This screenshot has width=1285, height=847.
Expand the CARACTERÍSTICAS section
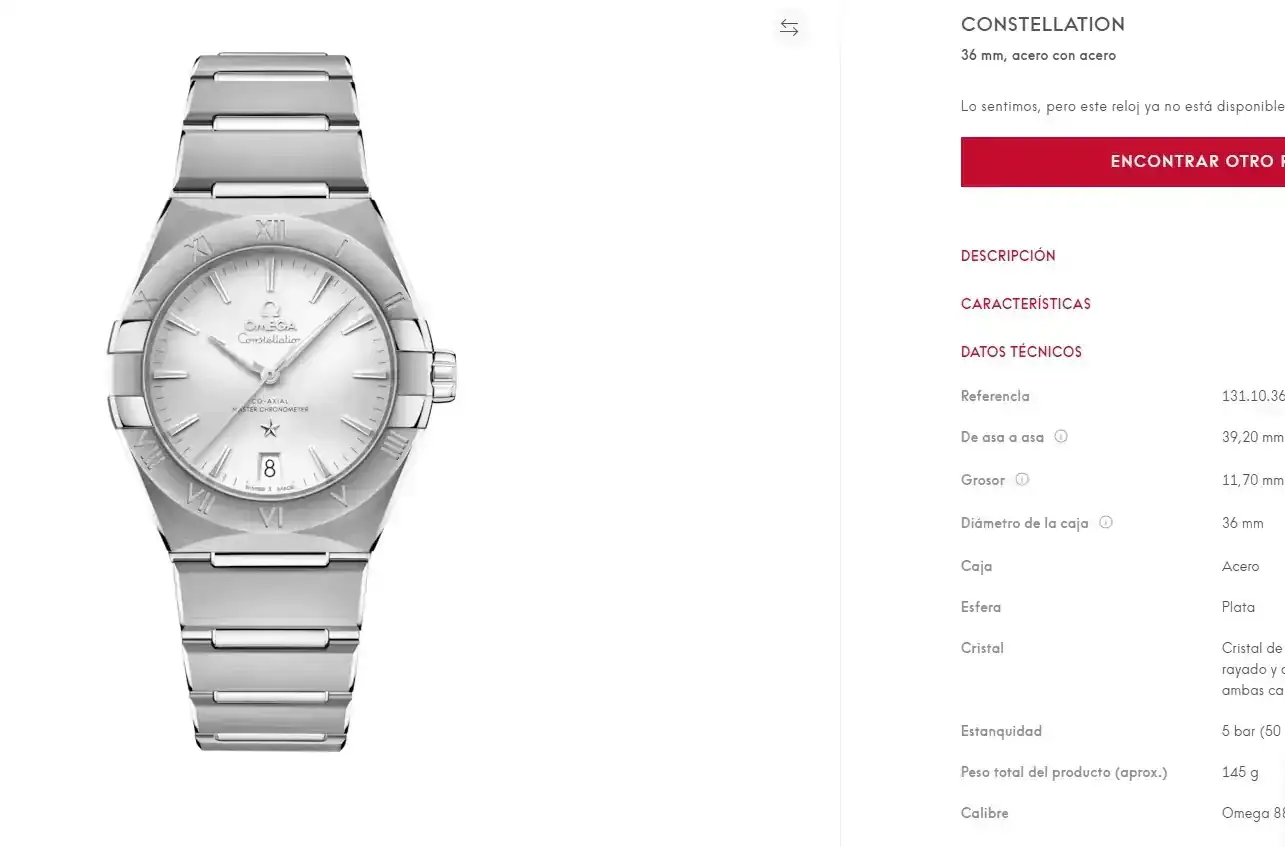tap(1026, 304)
